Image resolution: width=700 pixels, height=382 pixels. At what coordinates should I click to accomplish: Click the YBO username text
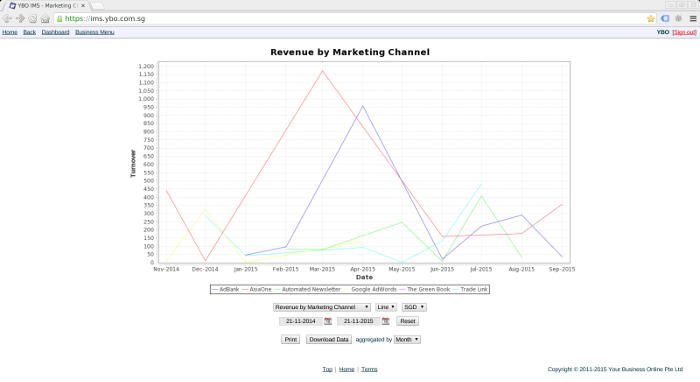pos(663,32)
